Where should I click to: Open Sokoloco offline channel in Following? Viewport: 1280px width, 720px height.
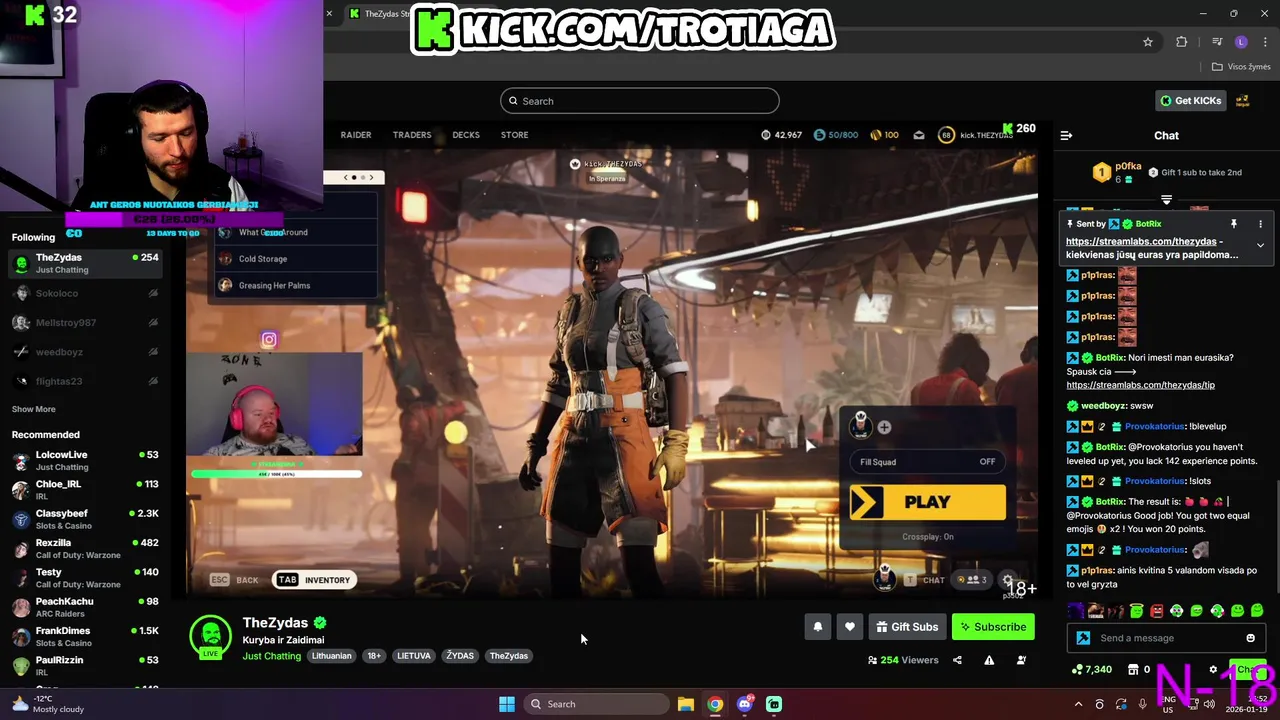(x=85, y=293)
